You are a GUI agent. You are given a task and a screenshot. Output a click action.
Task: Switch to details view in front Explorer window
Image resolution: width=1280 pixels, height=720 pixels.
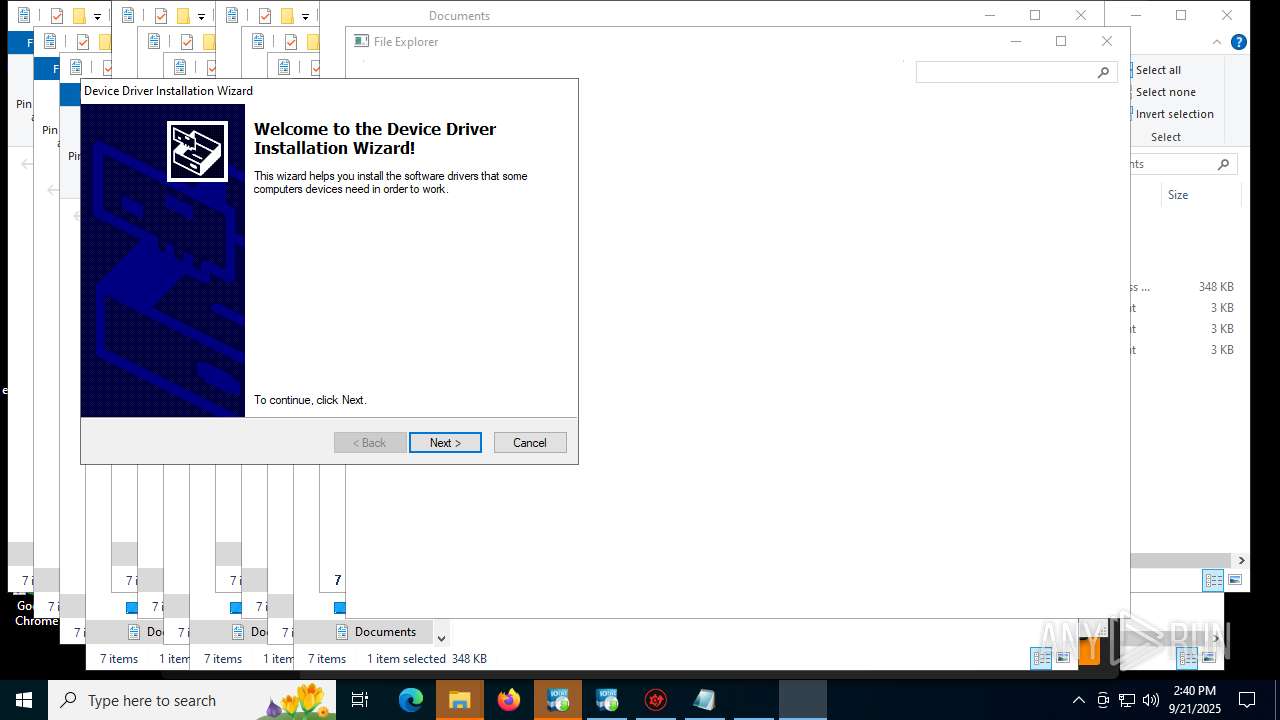1041,657
